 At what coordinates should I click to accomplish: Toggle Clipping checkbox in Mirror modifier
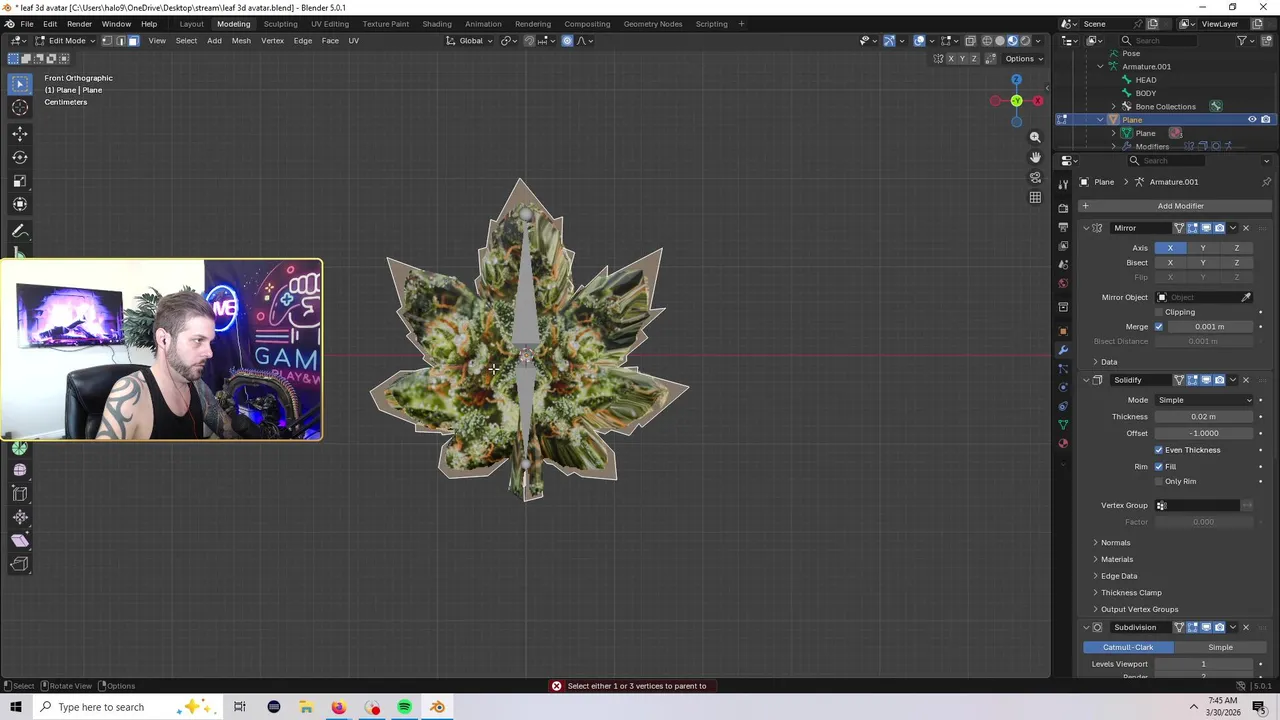point(1159,312)
